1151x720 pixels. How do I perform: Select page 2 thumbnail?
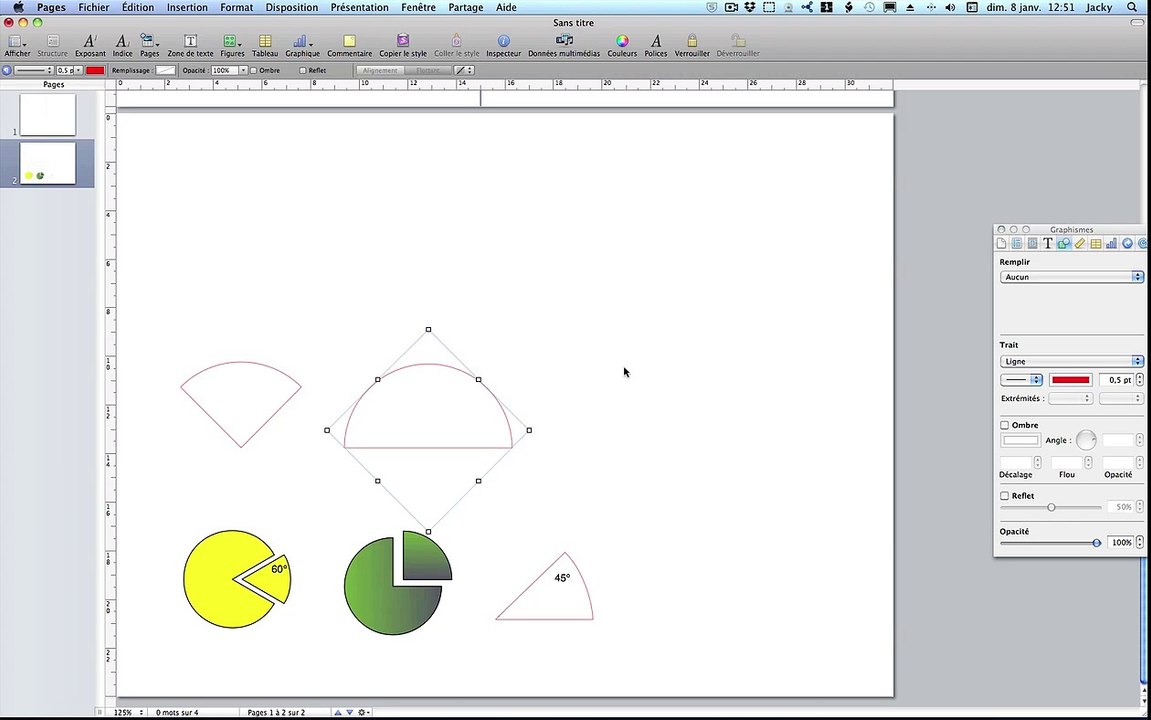(48, 163)
